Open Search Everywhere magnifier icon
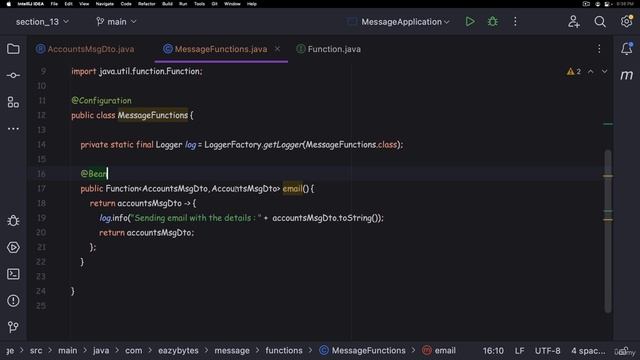This screenshot has width=640, height=360. [600, 22]
